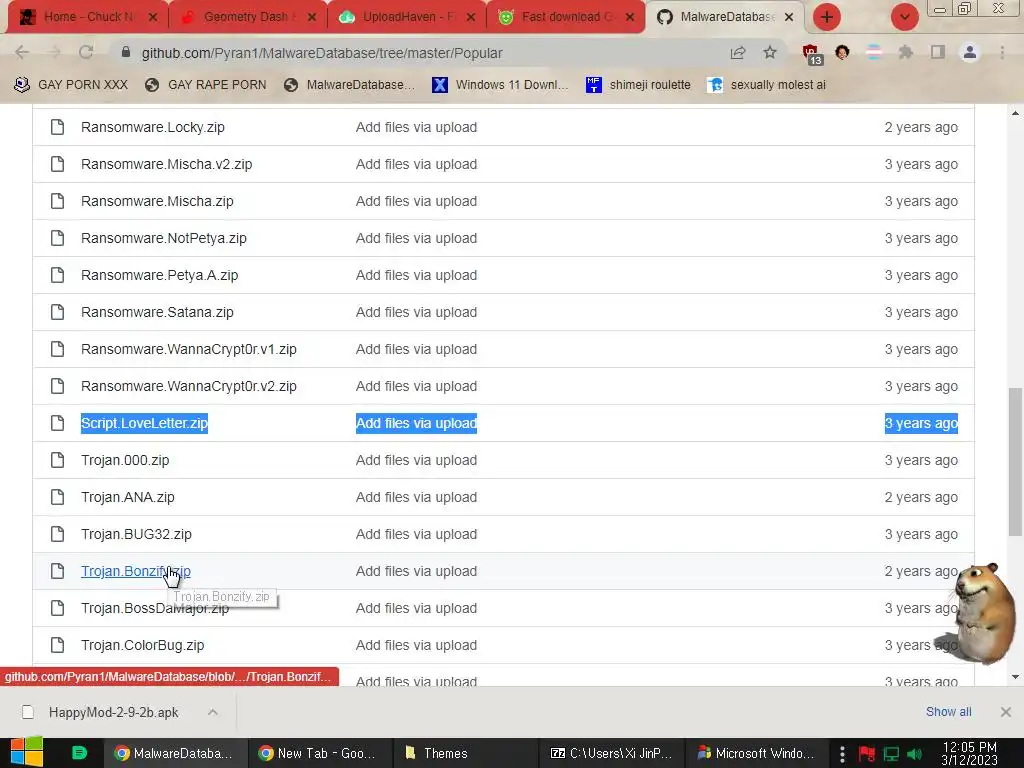Open the C:\Users\Xi JinP... 7-Zip taskbar window
Viewport: 1024px width, 768px height.
point(611,753)
